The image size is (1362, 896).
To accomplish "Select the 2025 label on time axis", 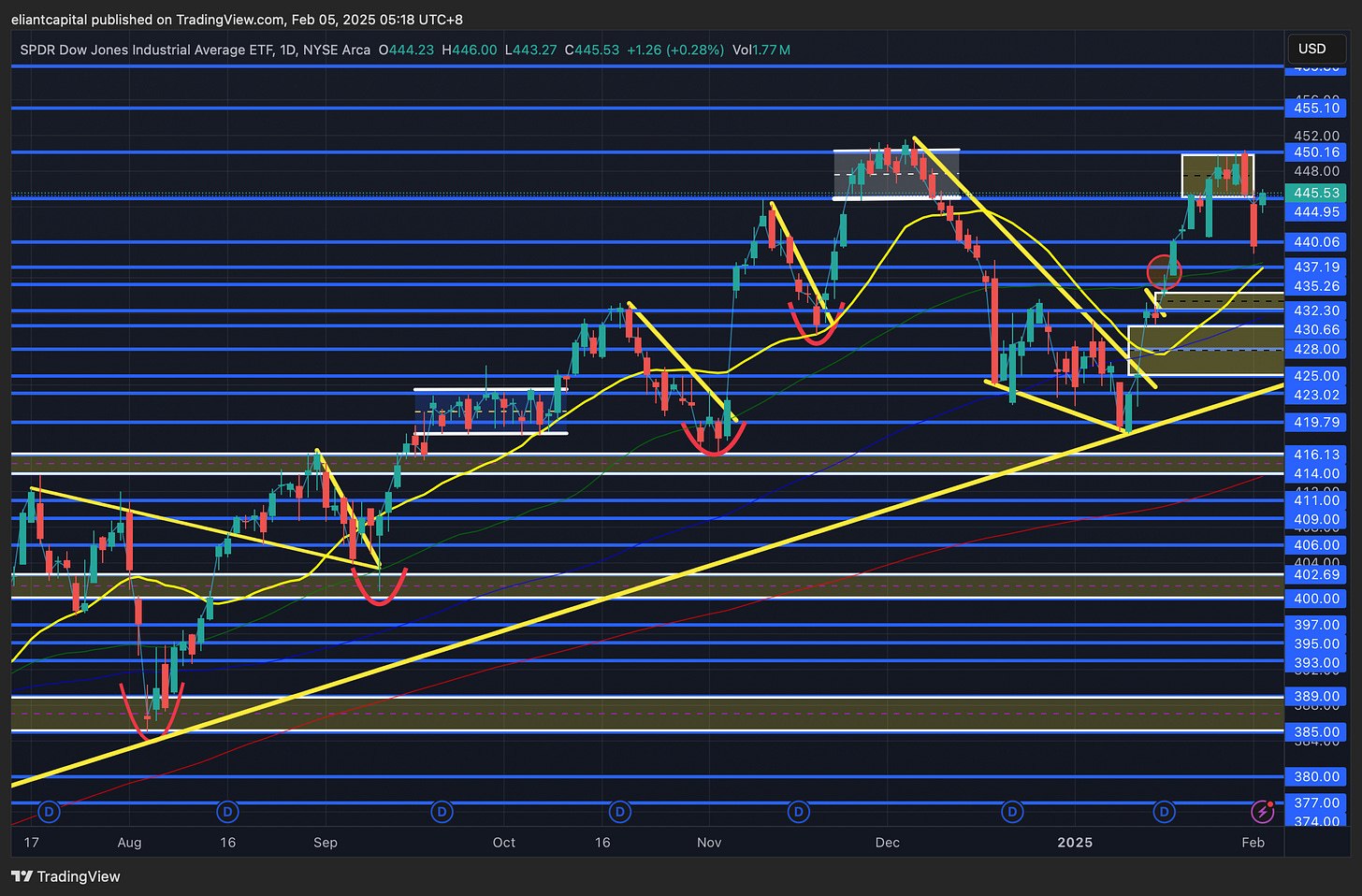I will 1075,843.
